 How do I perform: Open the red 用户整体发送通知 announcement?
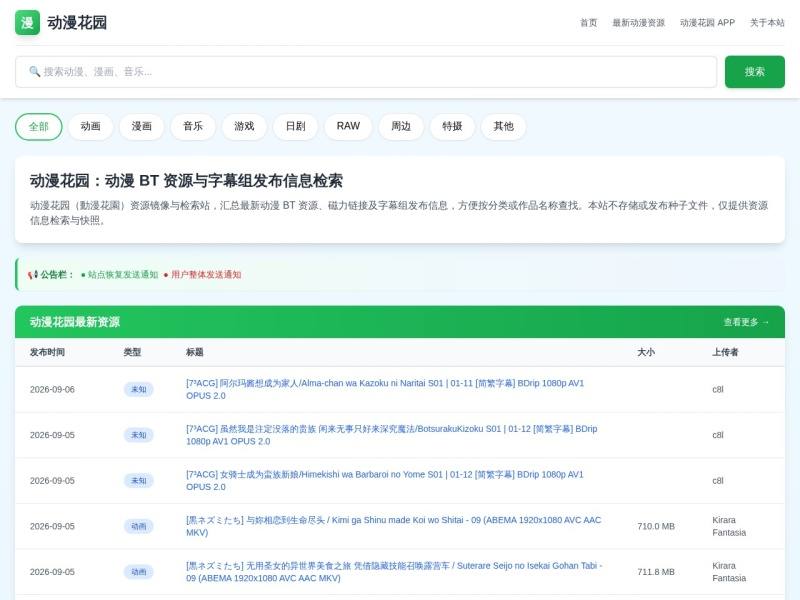(203, 274)
